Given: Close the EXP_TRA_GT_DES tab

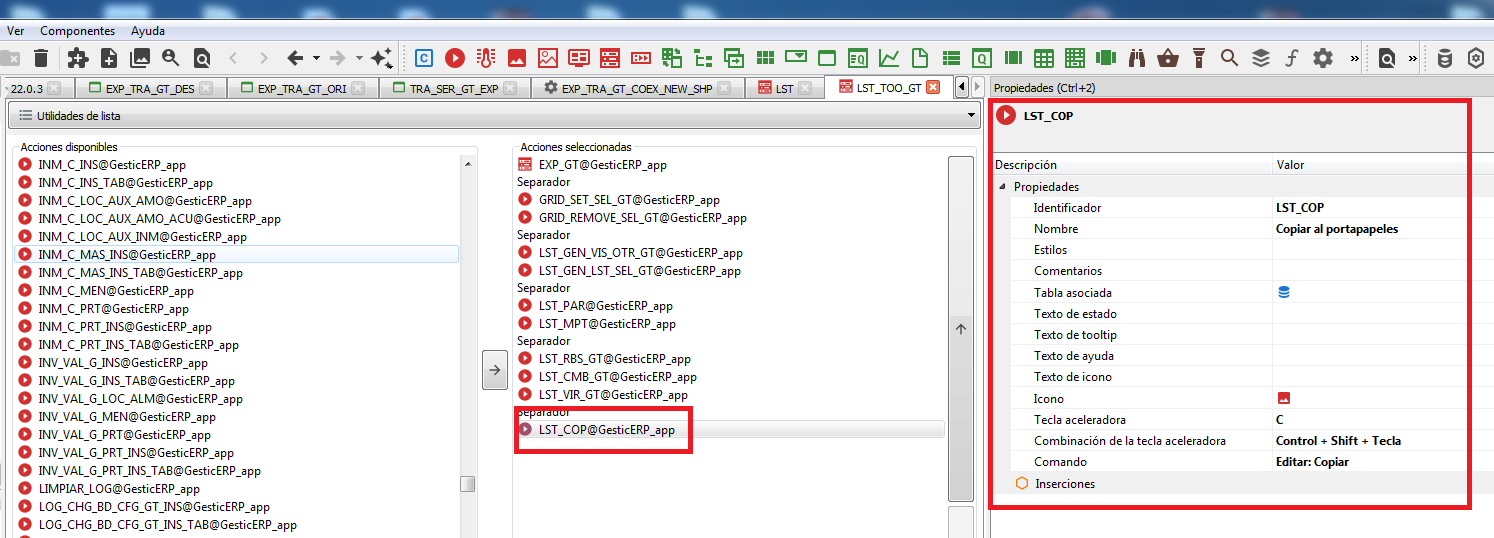Looking at the screenshot, I should (206, 88).
